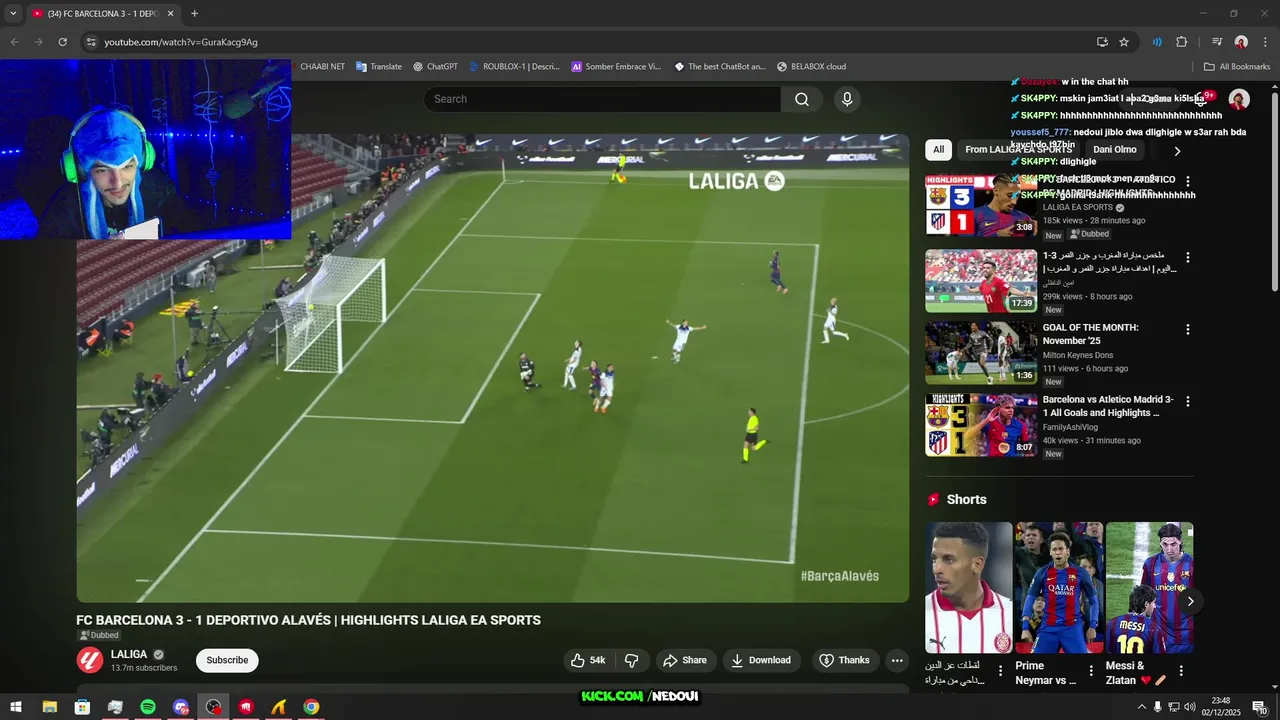
Task: Open the Prime Neymar short
Action: [x=1059, y=588]
